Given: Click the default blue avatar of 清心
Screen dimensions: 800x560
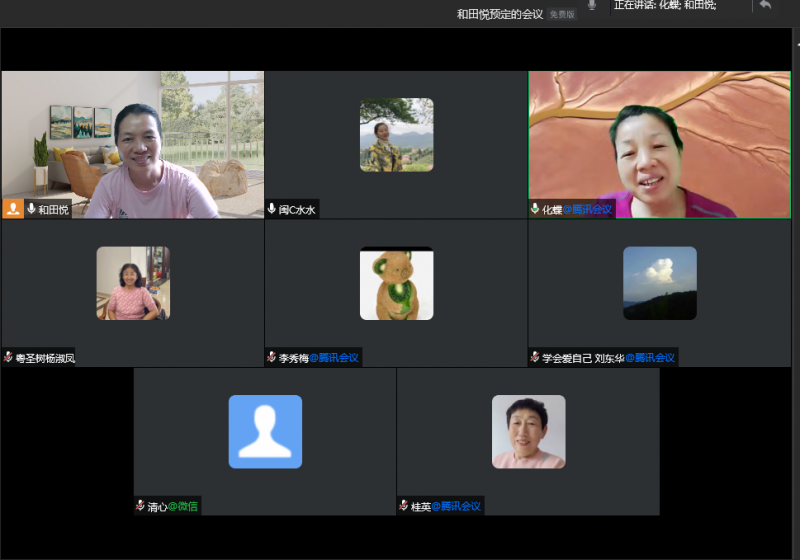Looking at the screenshot, I should 265,431.
